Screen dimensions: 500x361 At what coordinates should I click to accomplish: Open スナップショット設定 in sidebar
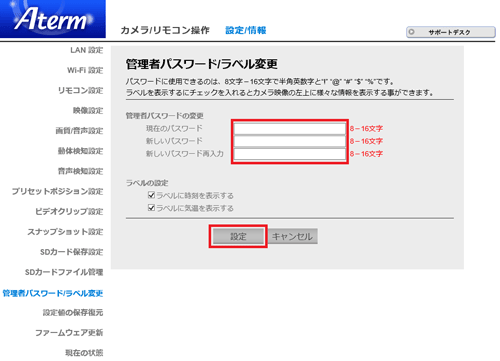65,232
